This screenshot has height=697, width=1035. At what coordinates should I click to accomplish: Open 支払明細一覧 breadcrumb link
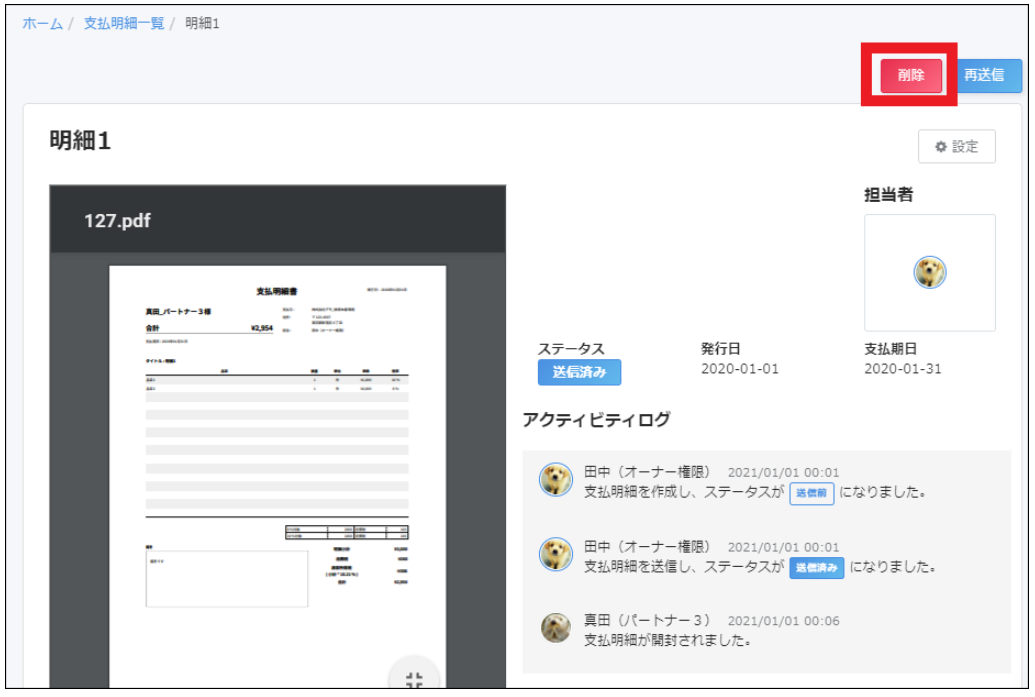point(124,24)
